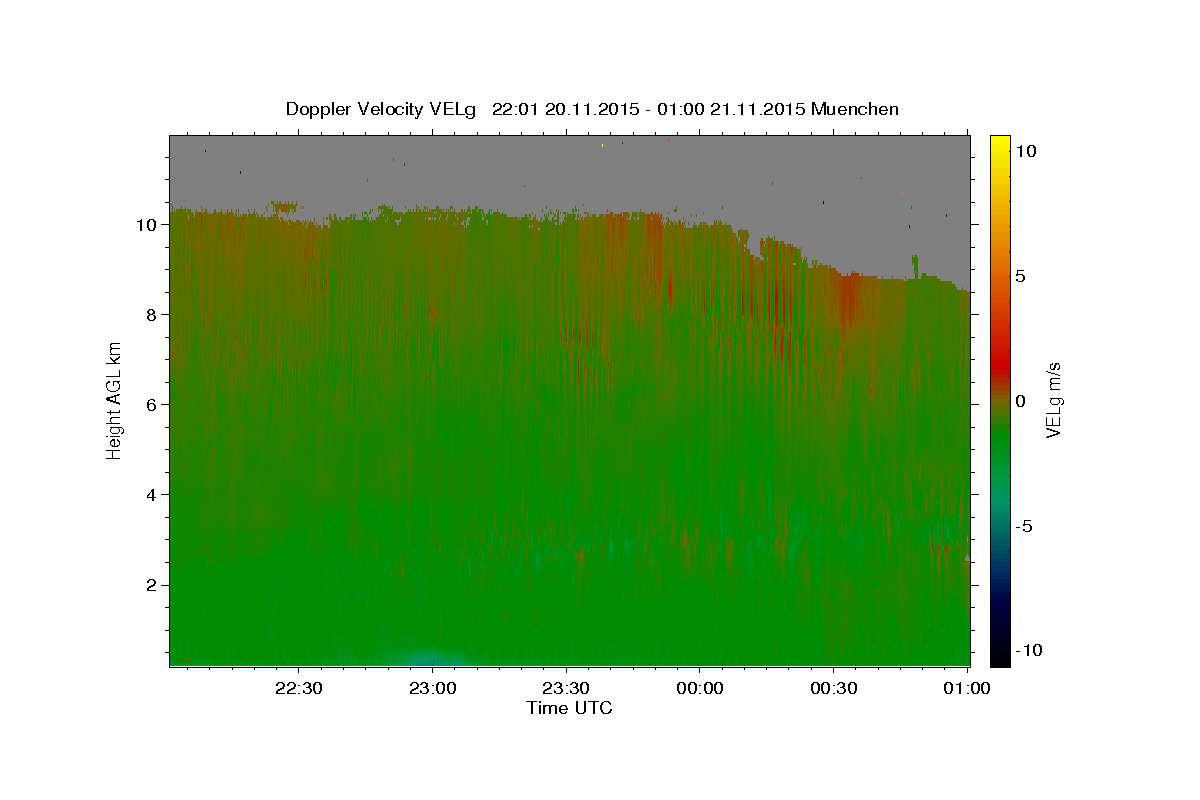Click the 'Muenchen' location label in title
Viewport: 1200px width, 800px height.
(855, 109)
